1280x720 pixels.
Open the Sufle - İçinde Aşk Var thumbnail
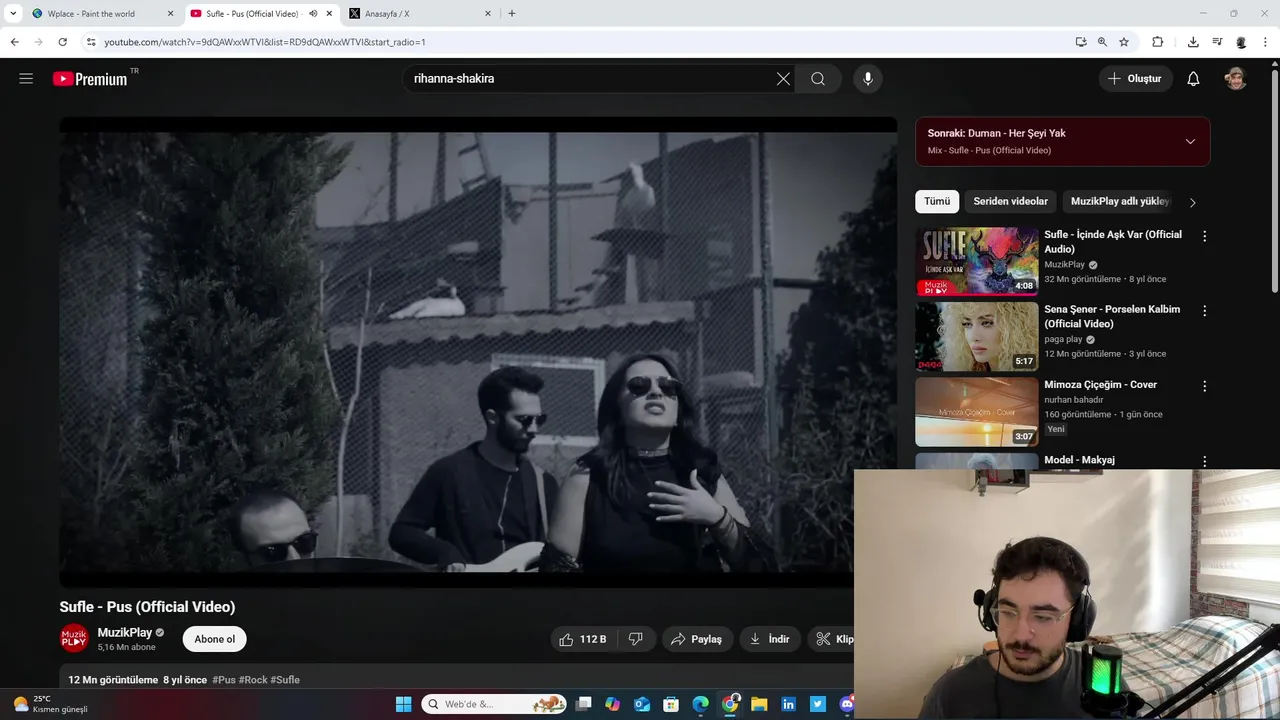click(976, 261)
